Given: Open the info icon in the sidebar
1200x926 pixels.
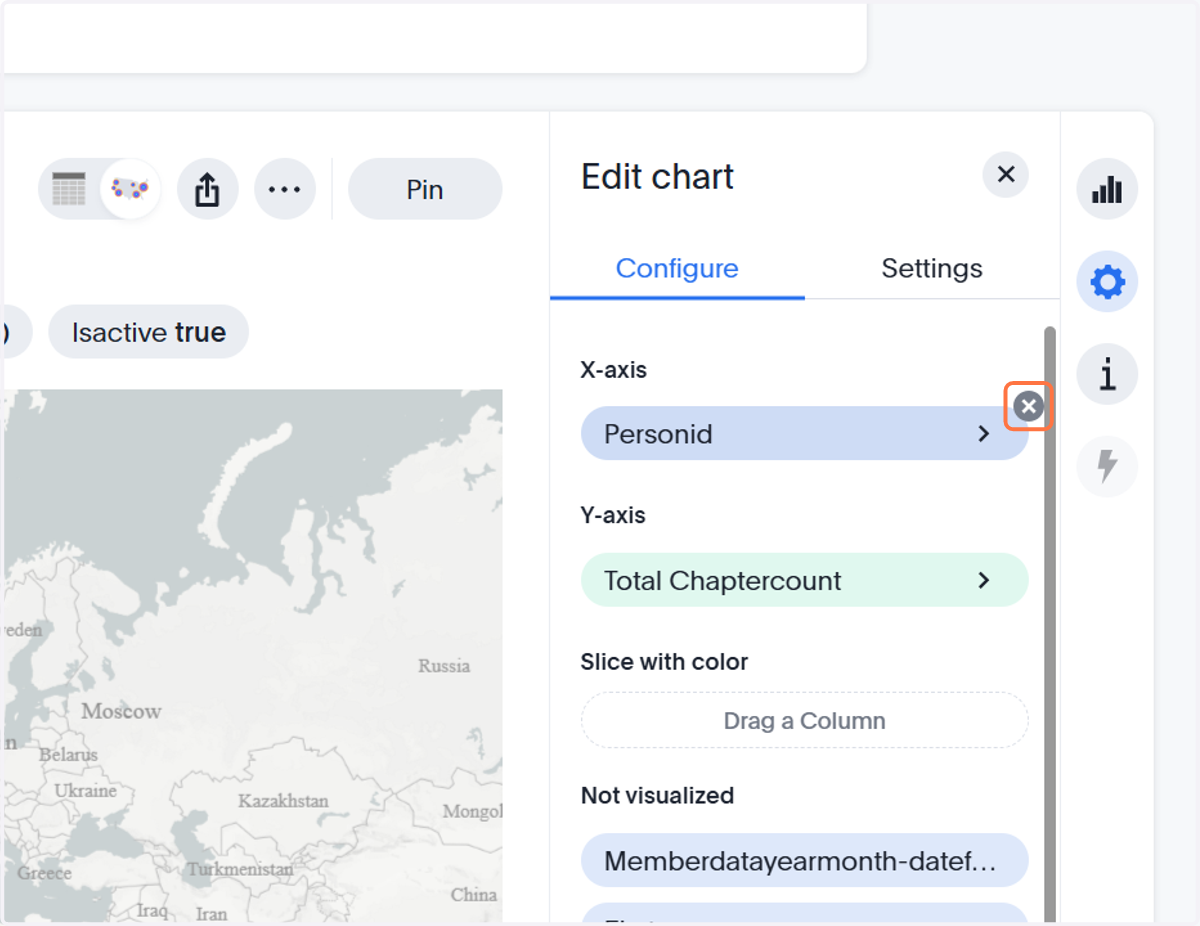Looking at the screenshot, I should tap(1107, 375).
